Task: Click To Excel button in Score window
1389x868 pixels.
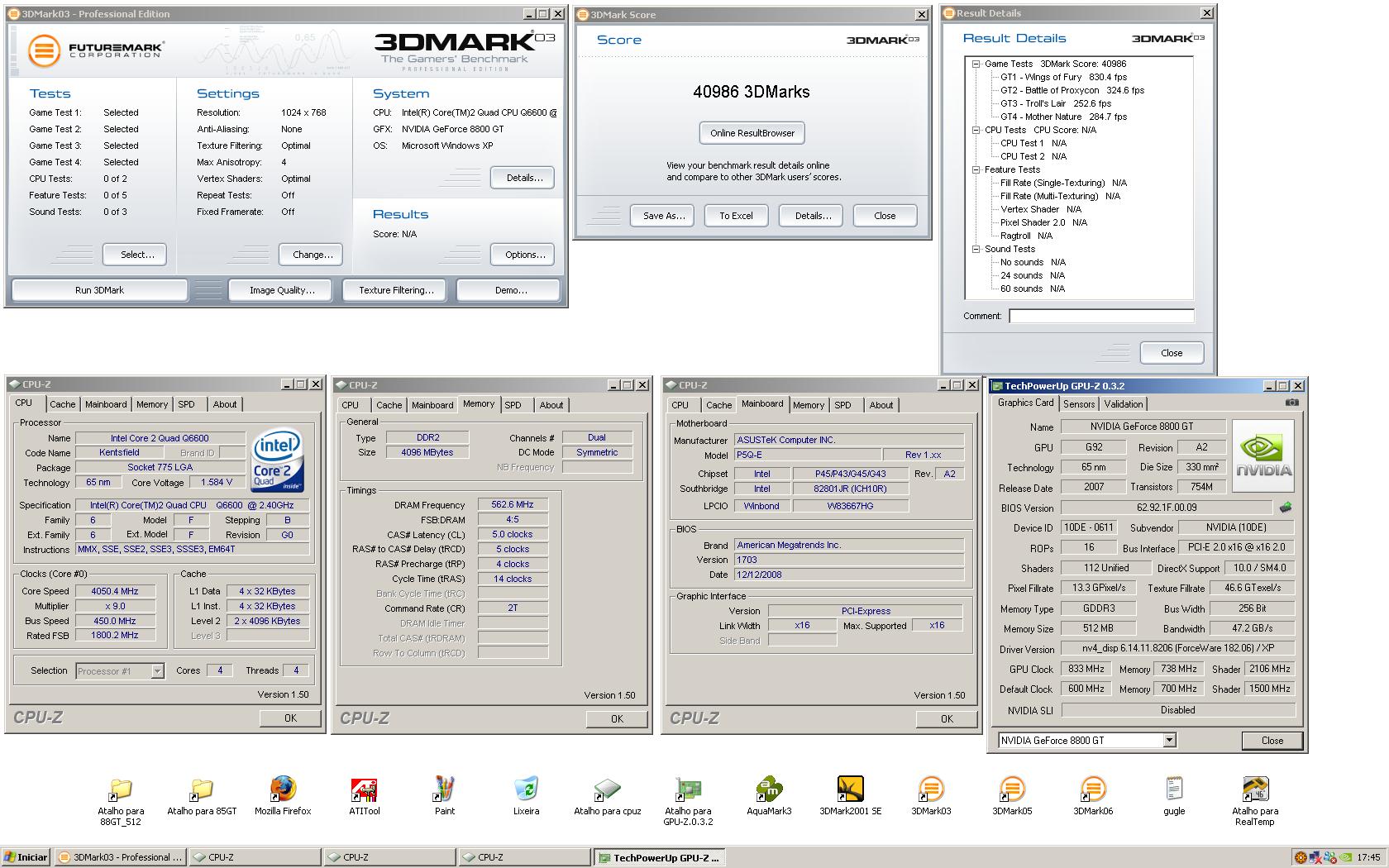Action: 736,216
